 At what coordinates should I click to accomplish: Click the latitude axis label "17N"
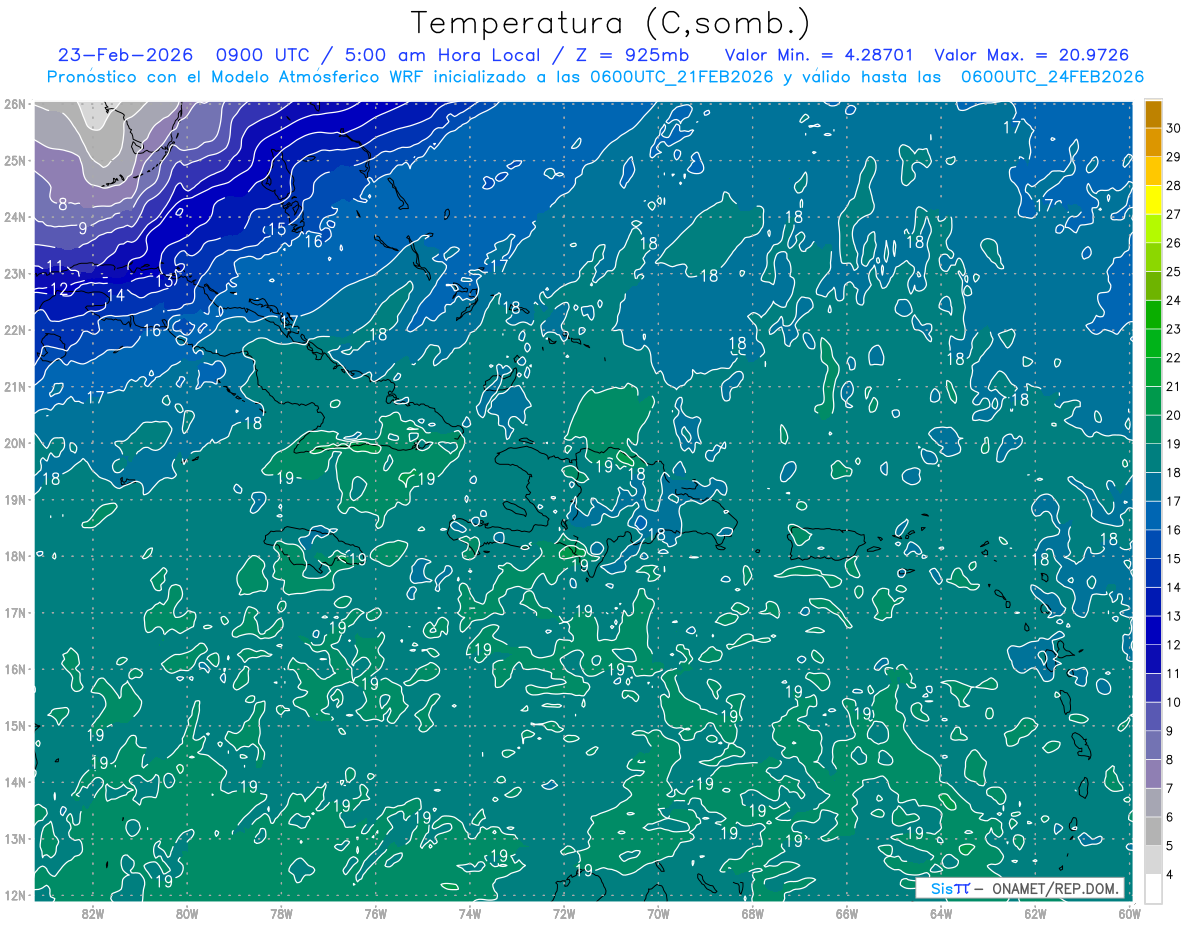pos(14,612)
